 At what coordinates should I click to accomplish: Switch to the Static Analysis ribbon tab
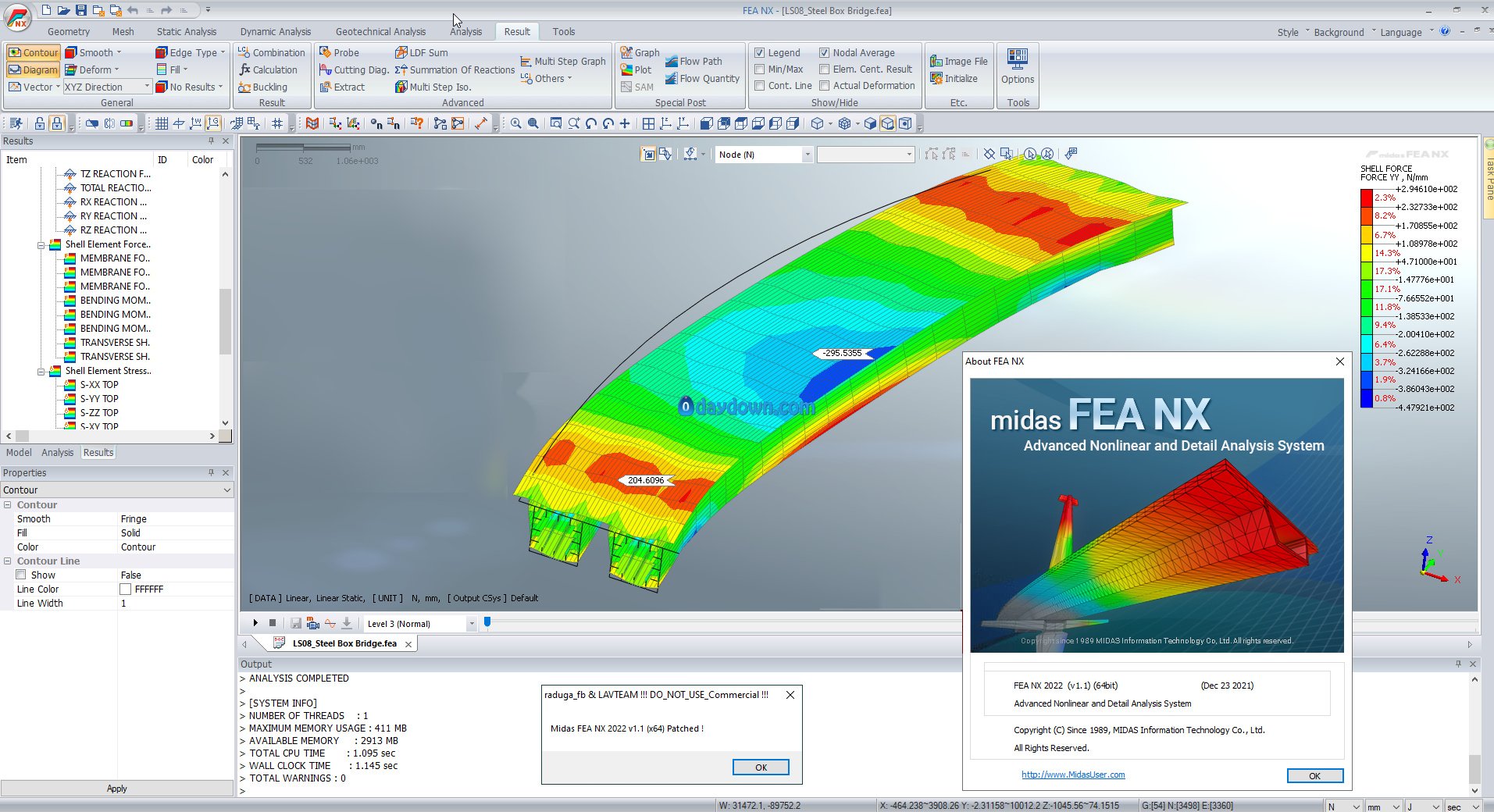186,32
